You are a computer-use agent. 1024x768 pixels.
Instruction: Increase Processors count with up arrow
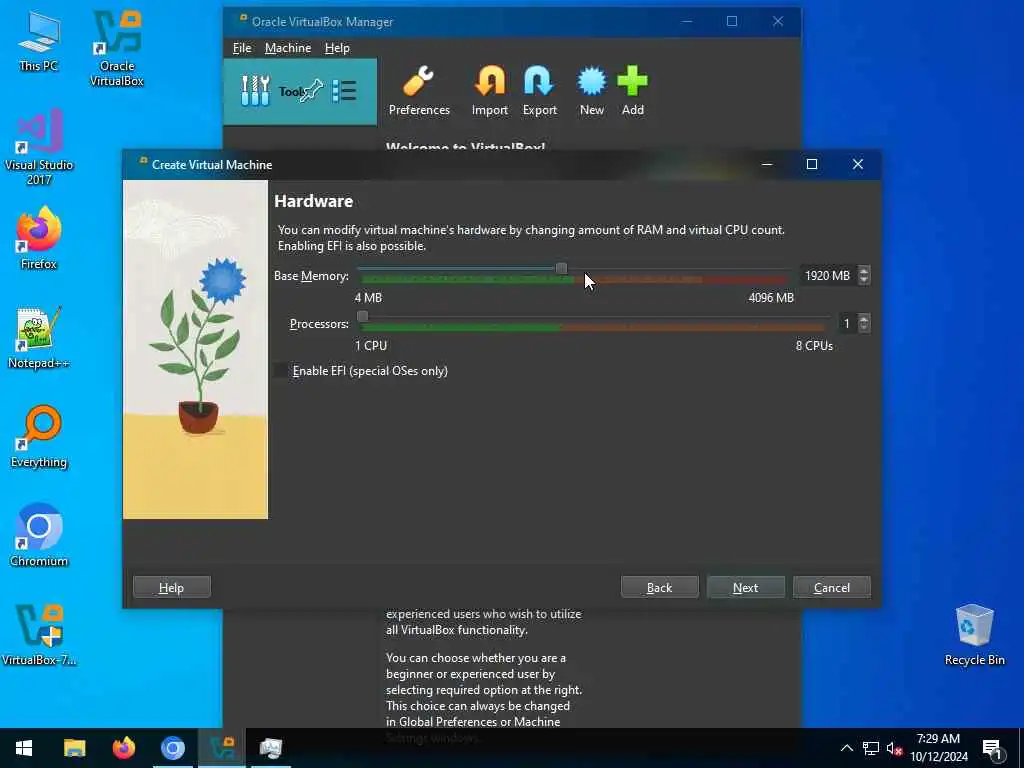tap(864, 319)
